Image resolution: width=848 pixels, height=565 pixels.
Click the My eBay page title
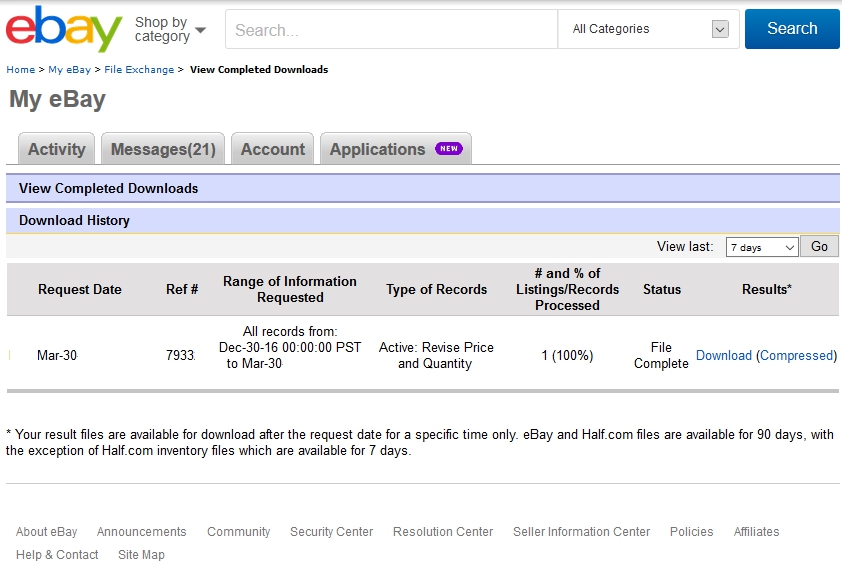click(x=57, y=99)
